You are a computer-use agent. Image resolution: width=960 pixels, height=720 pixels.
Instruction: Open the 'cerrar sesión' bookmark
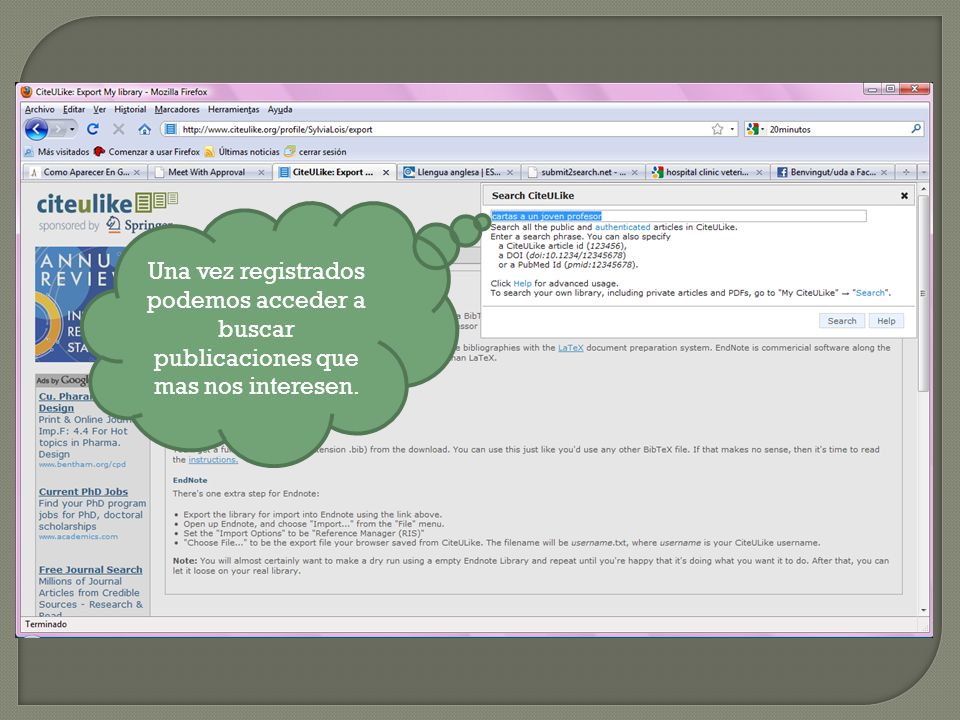coord(315,152)
